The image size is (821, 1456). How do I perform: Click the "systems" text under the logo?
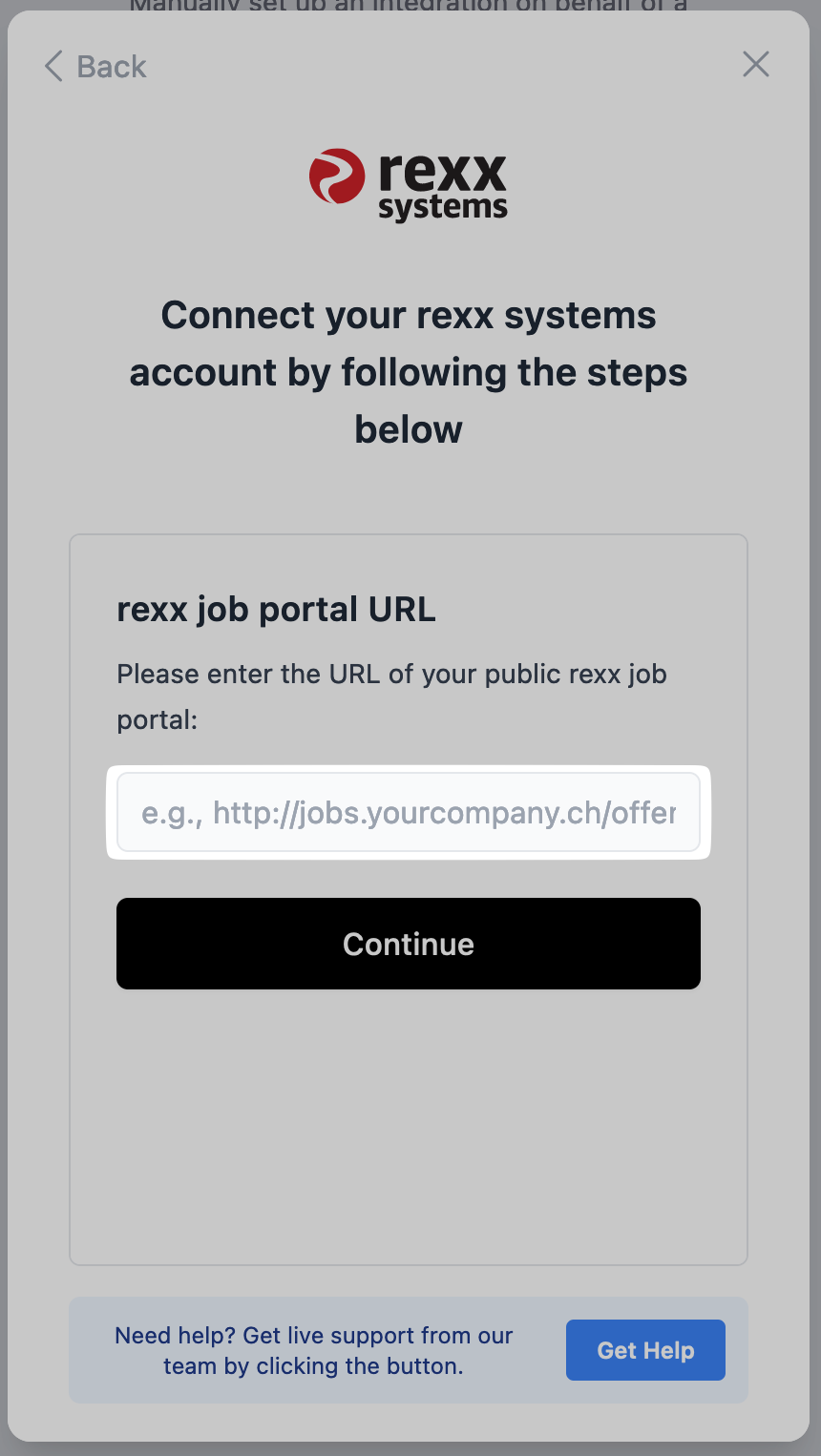pos(443,208)
